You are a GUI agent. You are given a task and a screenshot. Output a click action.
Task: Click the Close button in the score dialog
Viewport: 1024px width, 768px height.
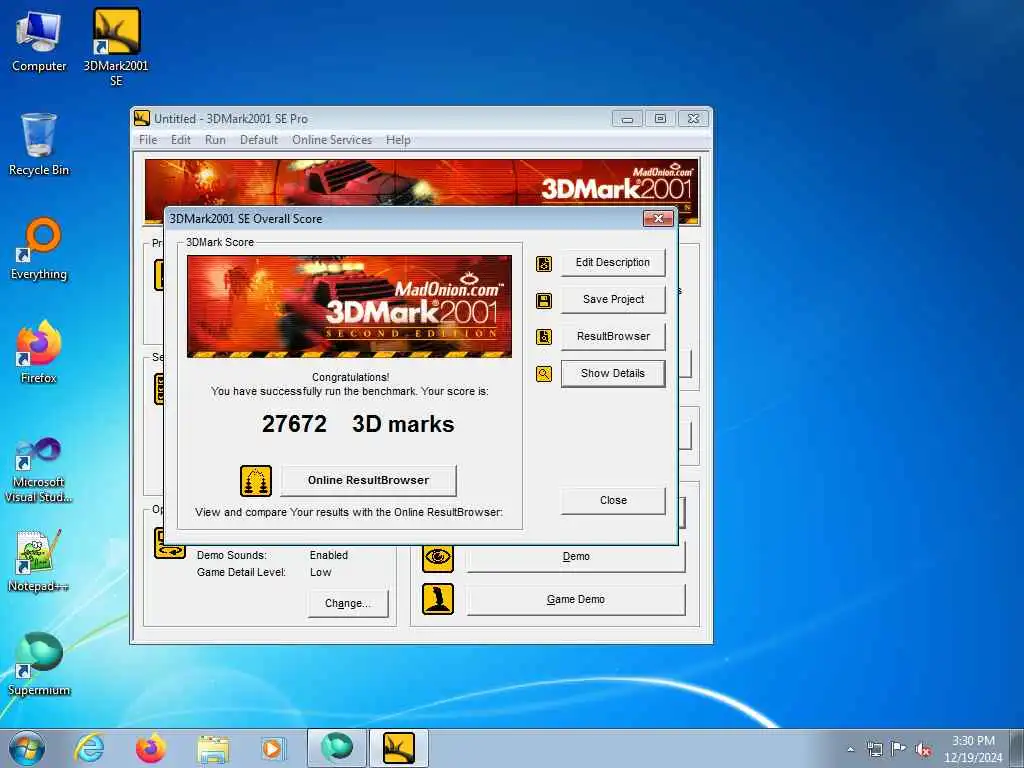pyautogui.click(x=613, y=500)
